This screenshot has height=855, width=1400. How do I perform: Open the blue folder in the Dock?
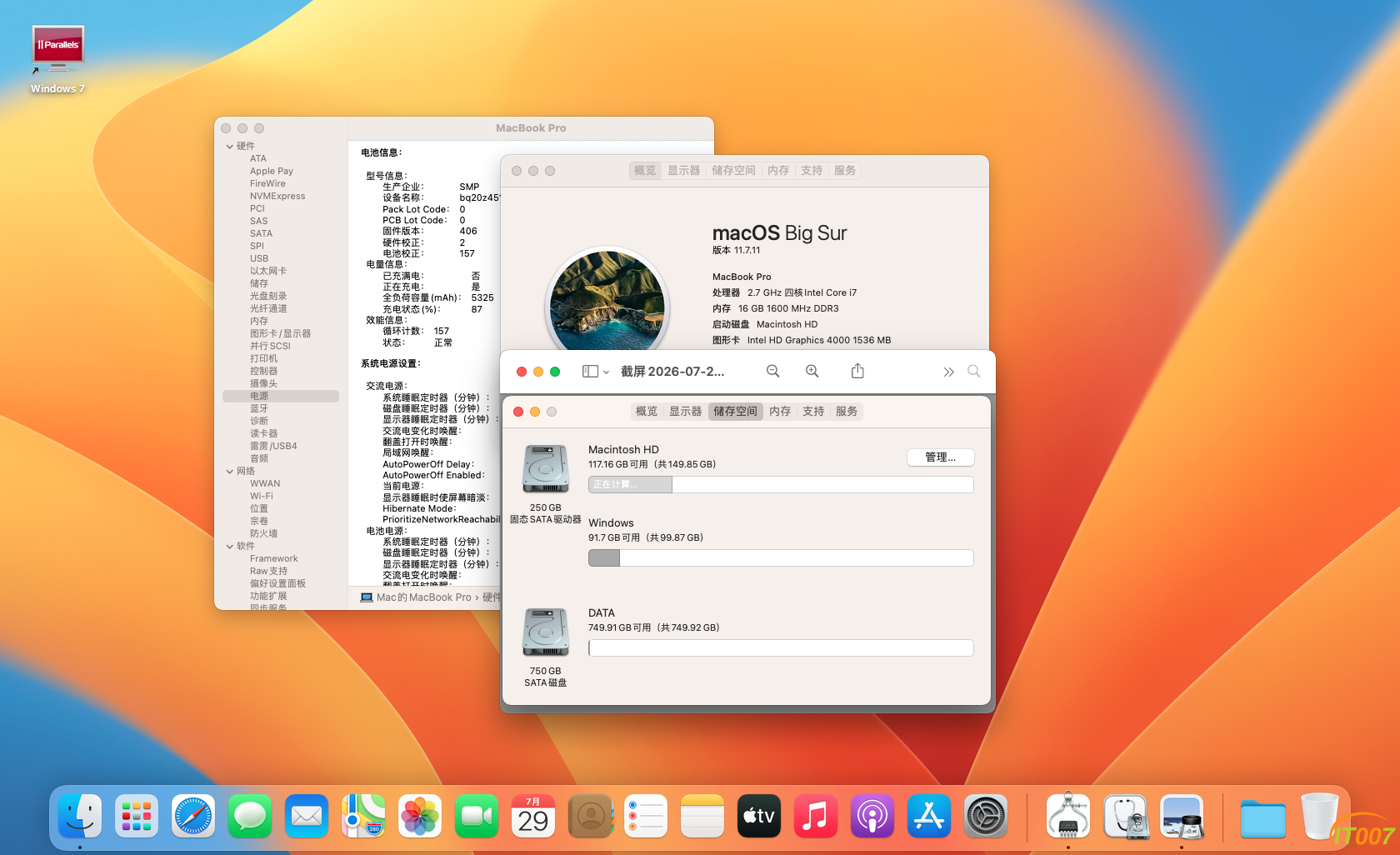click(1263, 817)
